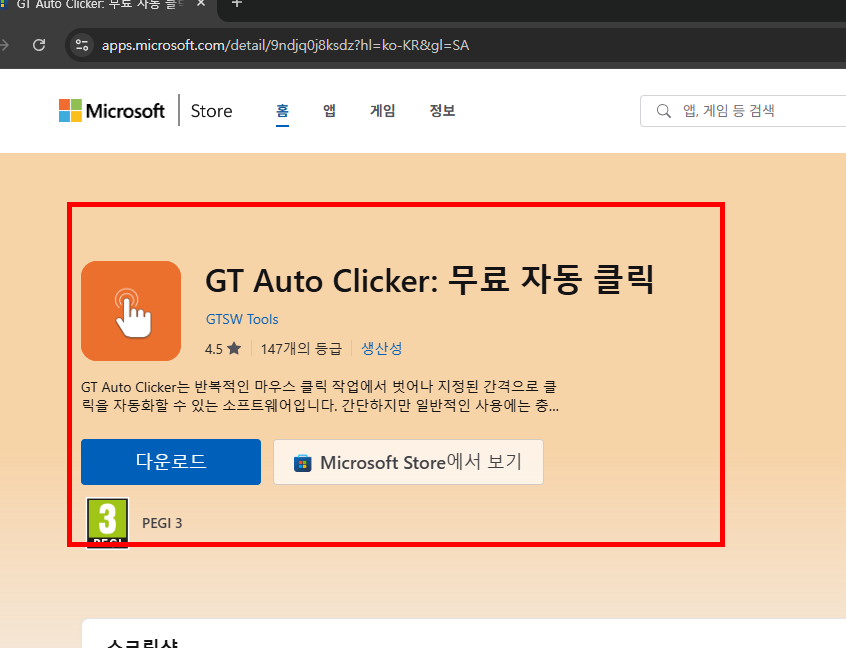Image resolution: width=846 pixels, height=648 pixels.
Task: Open the 앱 tab
Action: [x=329, y=111]
